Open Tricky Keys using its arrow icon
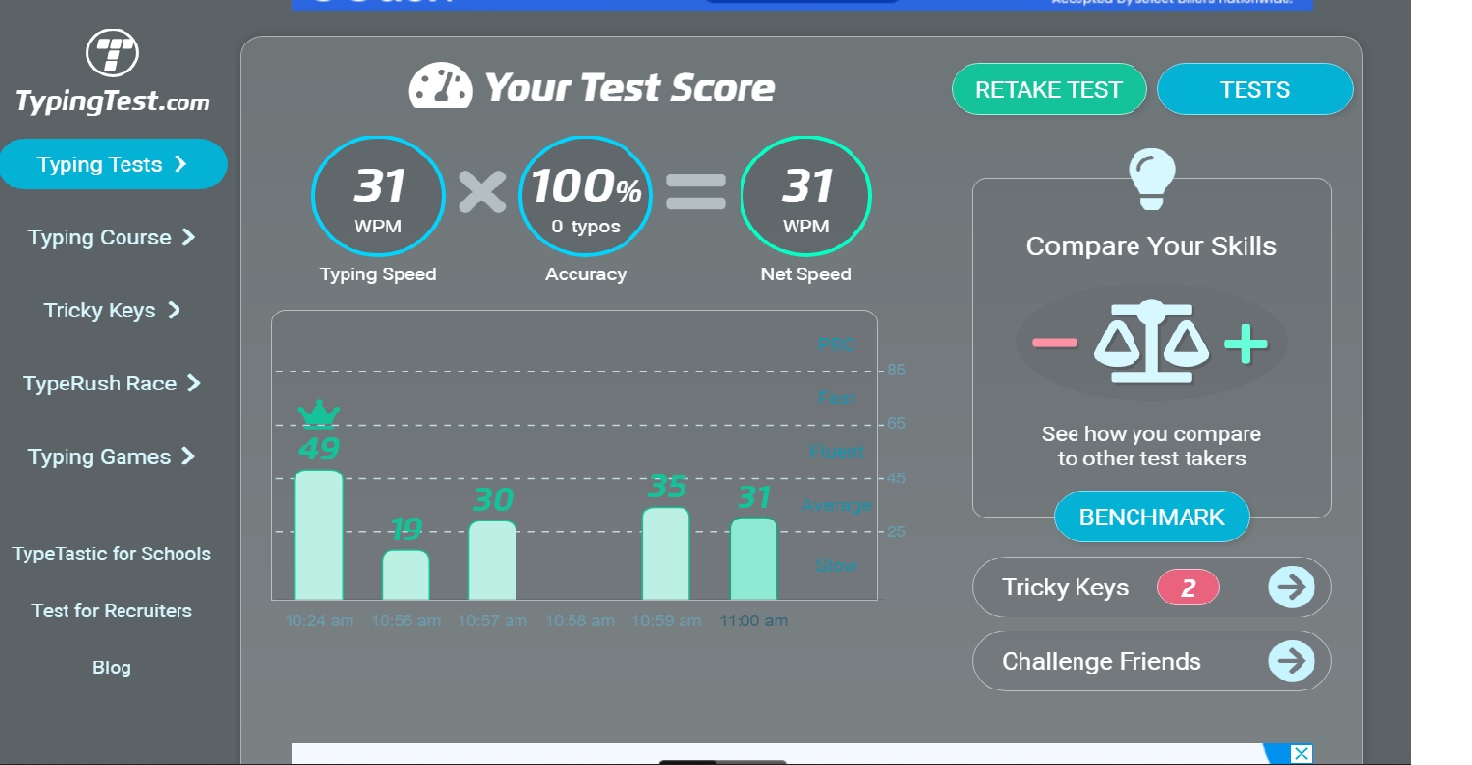The image size is (1472, 765). tap(1291, 588)
